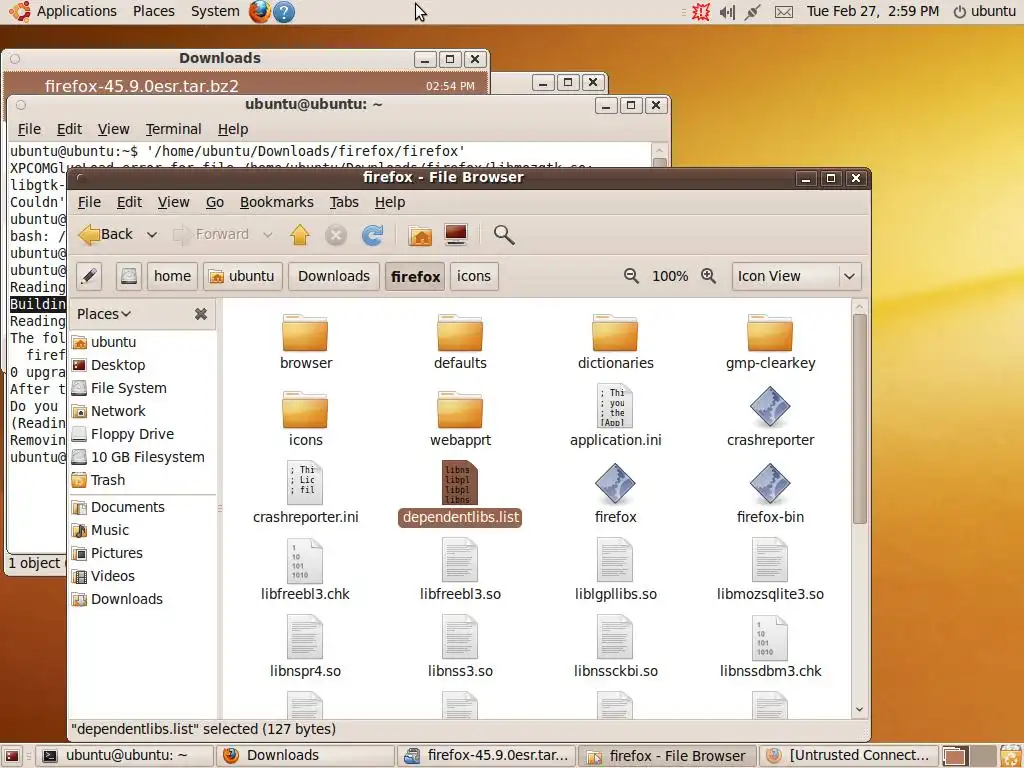Switch to Untrusted Connection taskbar item
This screenshot has width=1024, height=768.
[x=848, y=756]
